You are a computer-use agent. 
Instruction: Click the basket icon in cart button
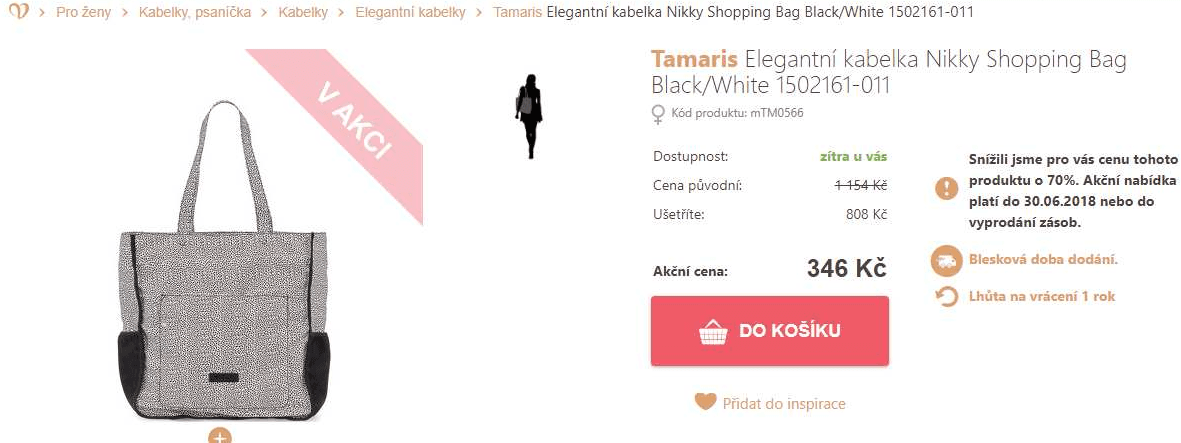click(713, 331)
